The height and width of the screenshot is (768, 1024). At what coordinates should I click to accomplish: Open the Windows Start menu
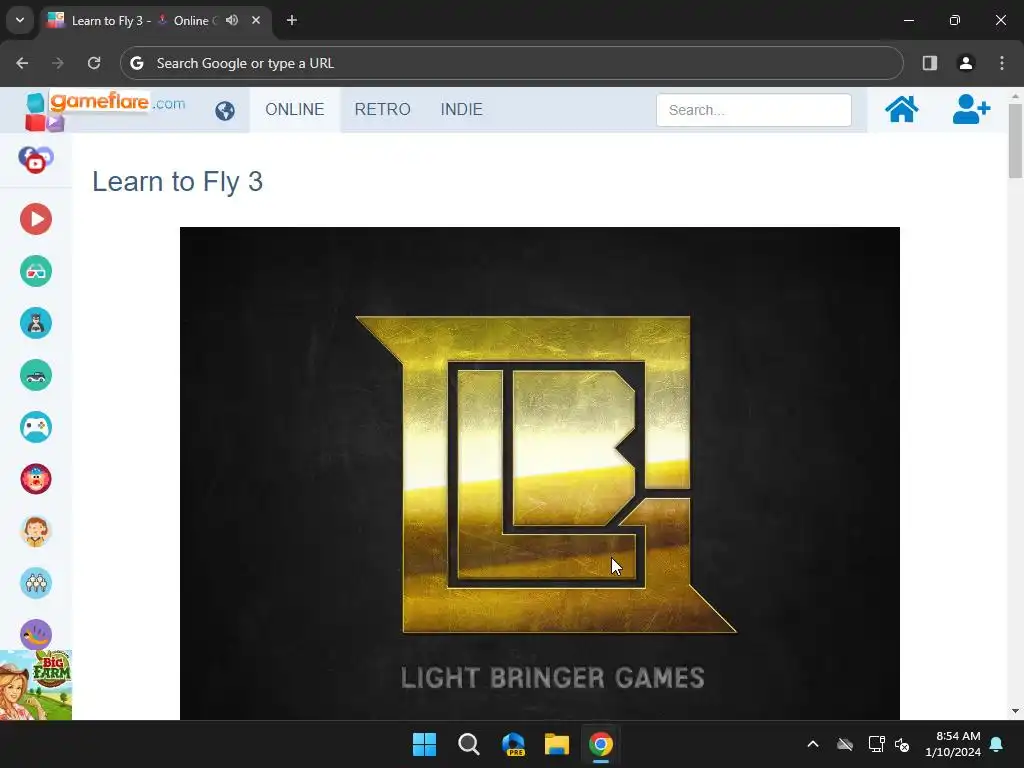(424, 744)
